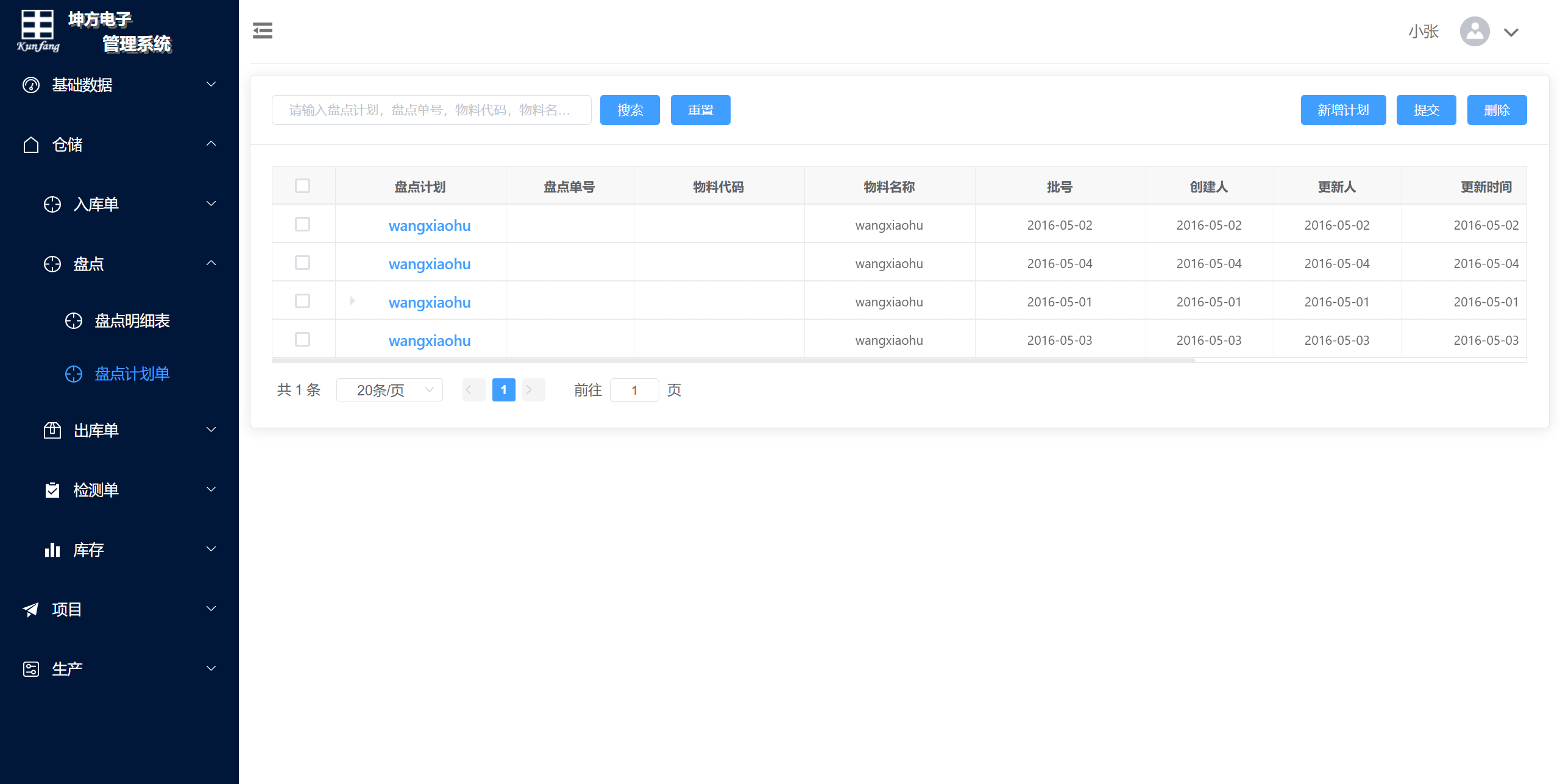Open the 盘点计划单 menu item
This screenshot has width=1560, height=784.
(119, 373)
